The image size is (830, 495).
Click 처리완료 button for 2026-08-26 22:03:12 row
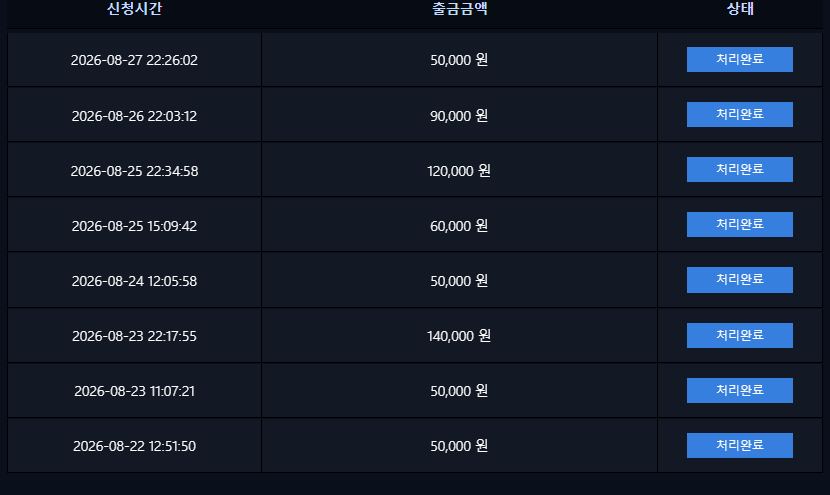[739, 114]
